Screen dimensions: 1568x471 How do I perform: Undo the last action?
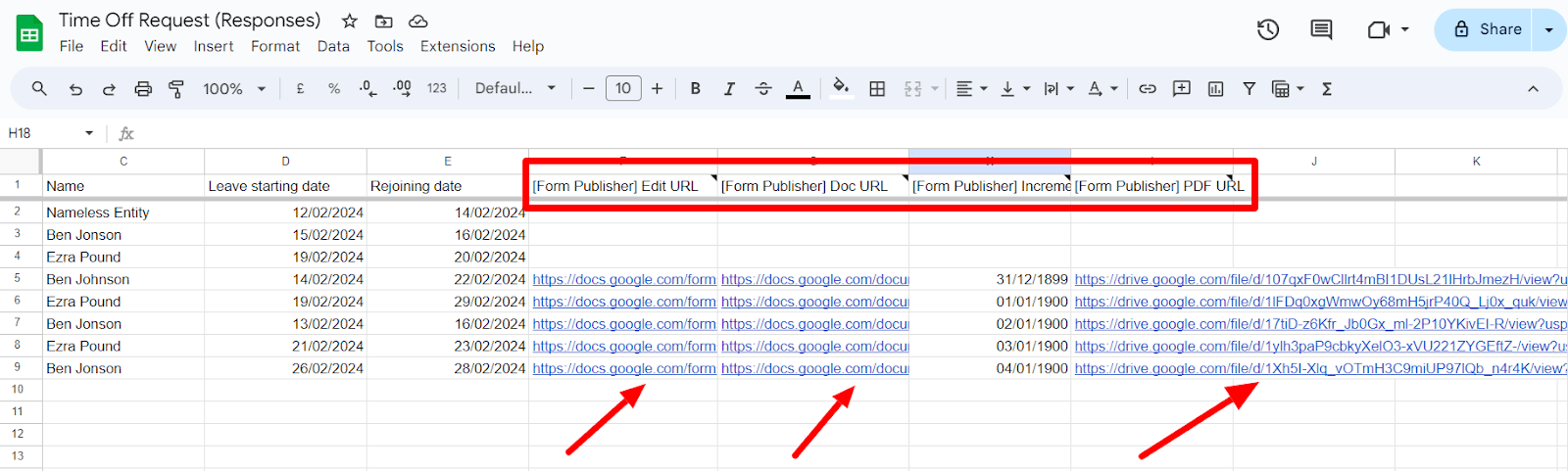click(75, 89)
